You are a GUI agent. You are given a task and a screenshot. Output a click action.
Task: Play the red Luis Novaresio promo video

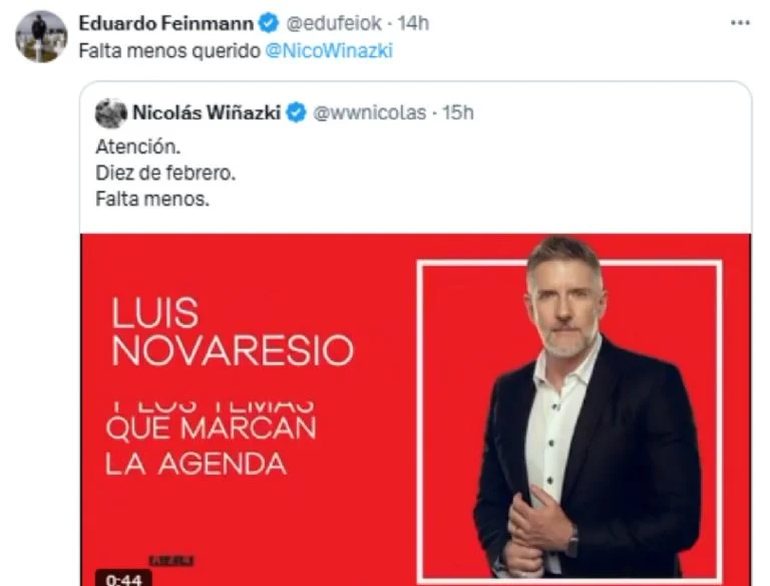click(x=415, y=410)
